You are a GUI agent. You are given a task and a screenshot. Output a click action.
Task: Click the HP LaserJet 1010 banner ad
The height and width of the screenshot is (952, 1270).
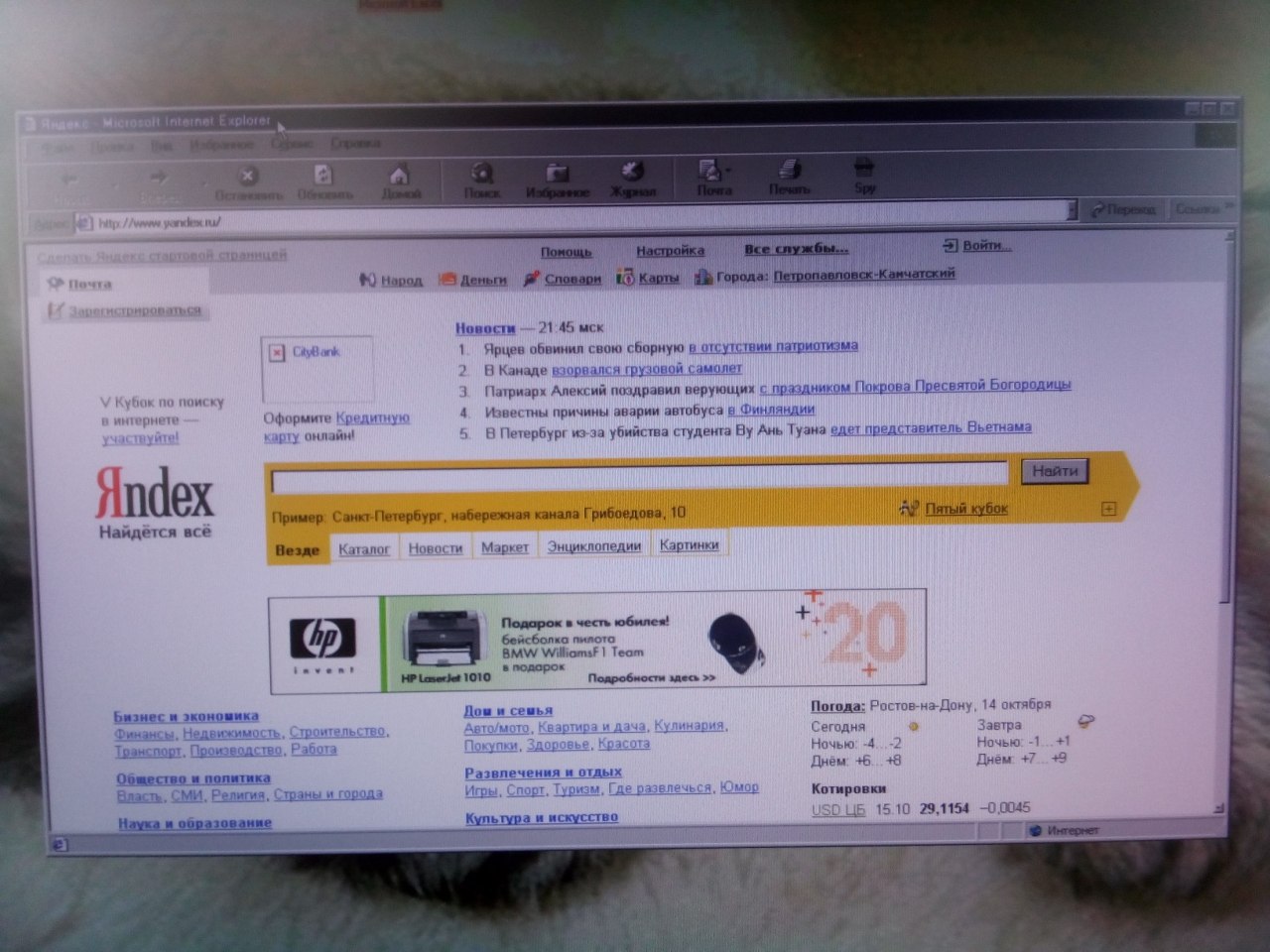(x=598, y=641)
